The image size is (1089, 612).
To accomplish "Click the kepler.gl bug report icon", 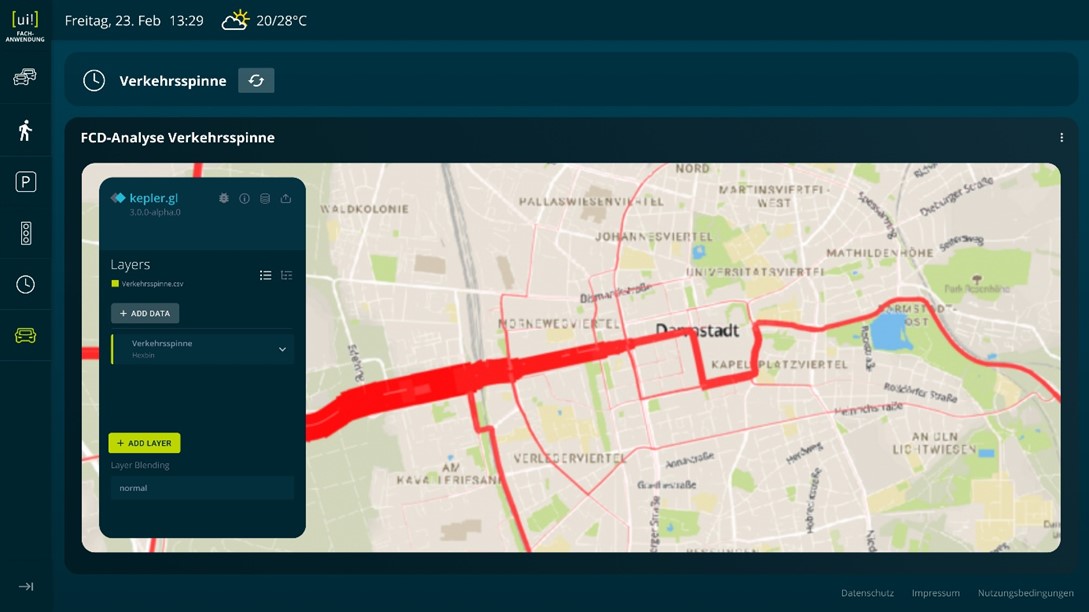I will click(x=224, y=199).
